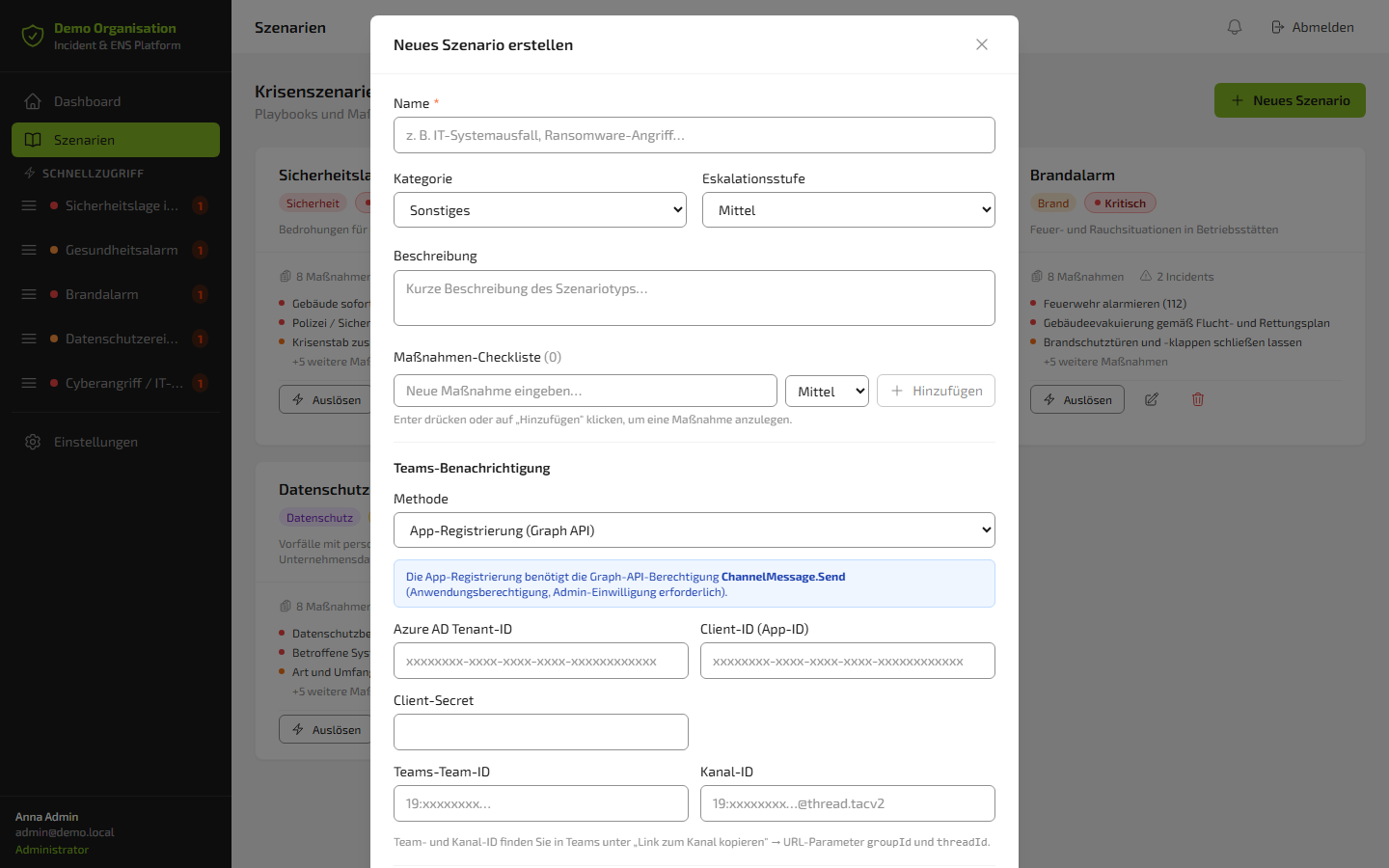Click the drag handle beside Gesundheitsalarm shortcut
This screenshot has height=868, width=1389.
(x=29, y=250)
